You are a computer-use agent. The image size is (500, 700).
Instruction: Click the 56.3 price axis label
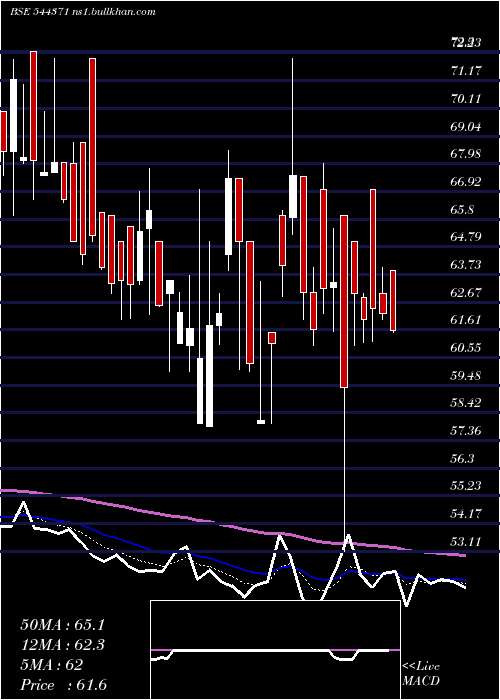462,458
